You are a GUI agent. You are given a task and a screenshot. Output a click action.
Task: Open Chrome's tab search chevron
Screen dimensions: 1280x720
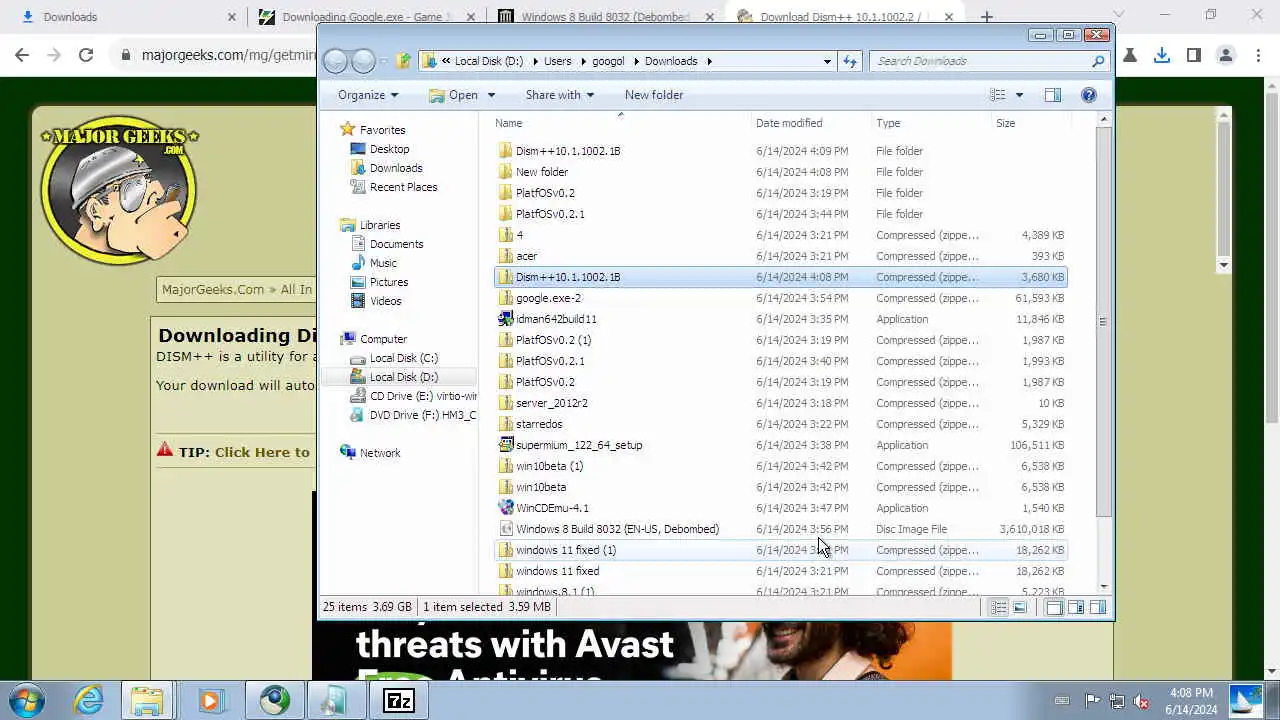(1118, 15)
